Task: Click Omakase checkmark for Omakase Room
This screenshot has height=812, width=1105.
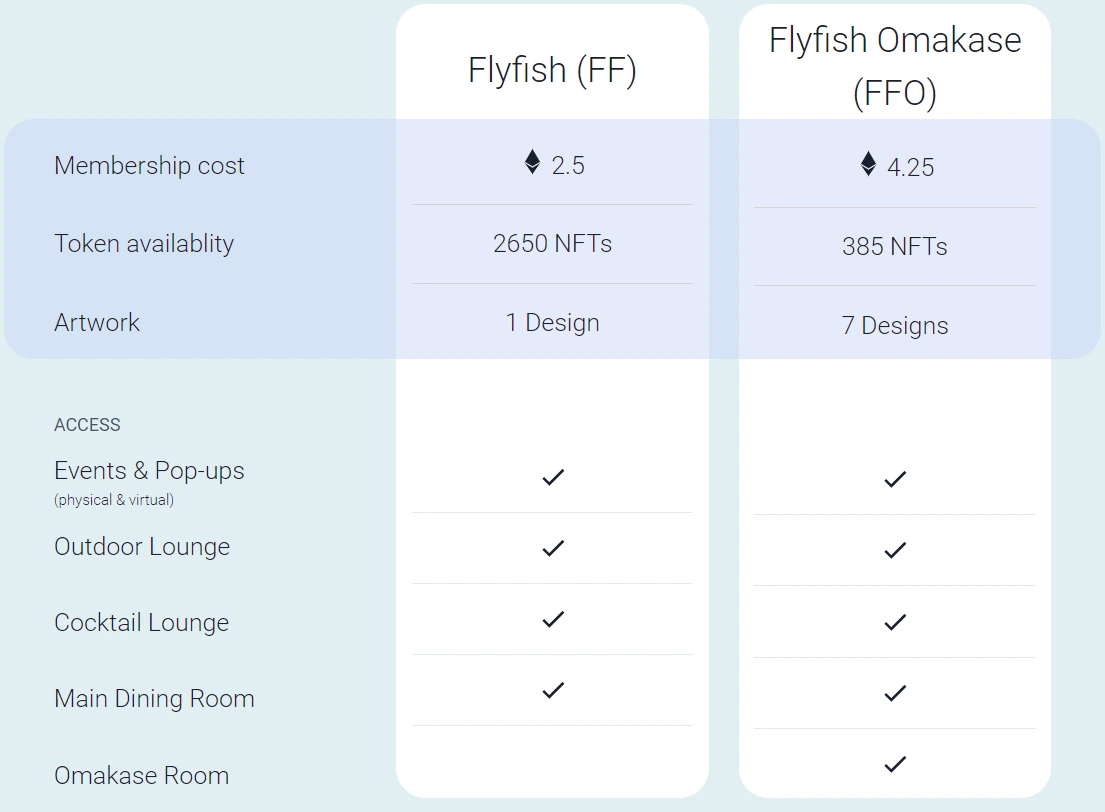Action: point(895,764)
